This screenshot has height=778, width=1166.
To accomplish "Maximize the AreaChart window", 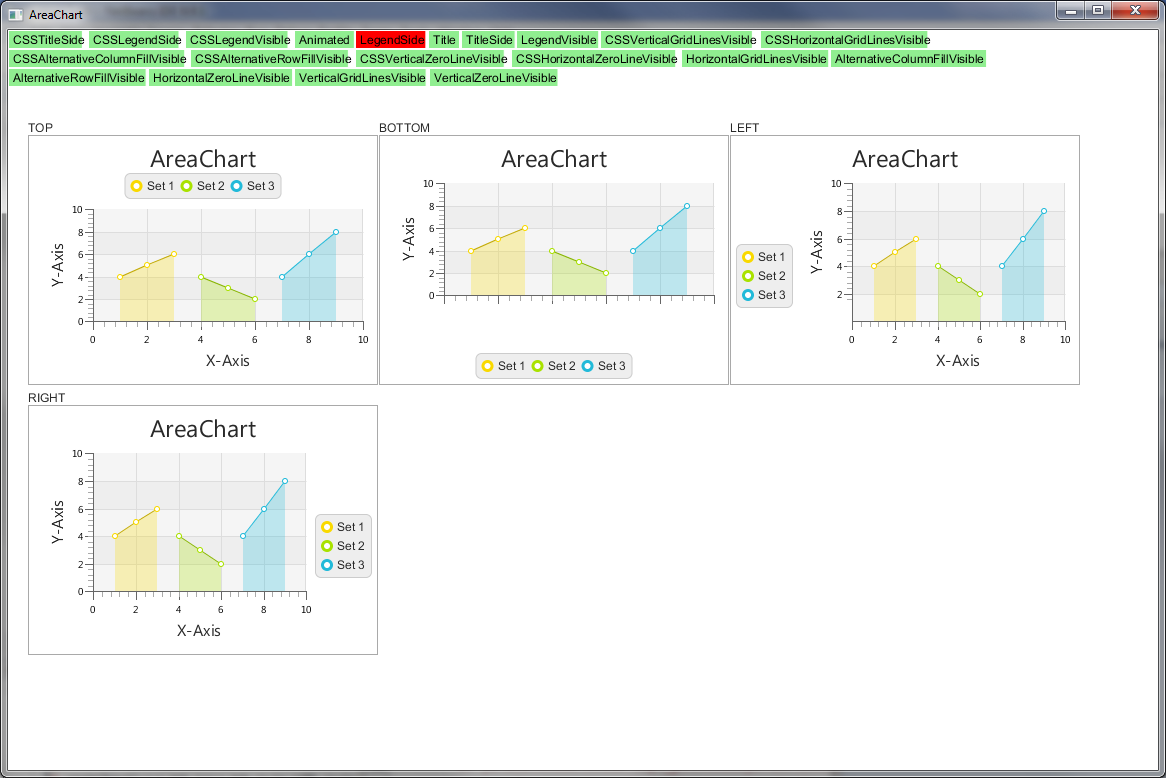I will click(1098, 11).
